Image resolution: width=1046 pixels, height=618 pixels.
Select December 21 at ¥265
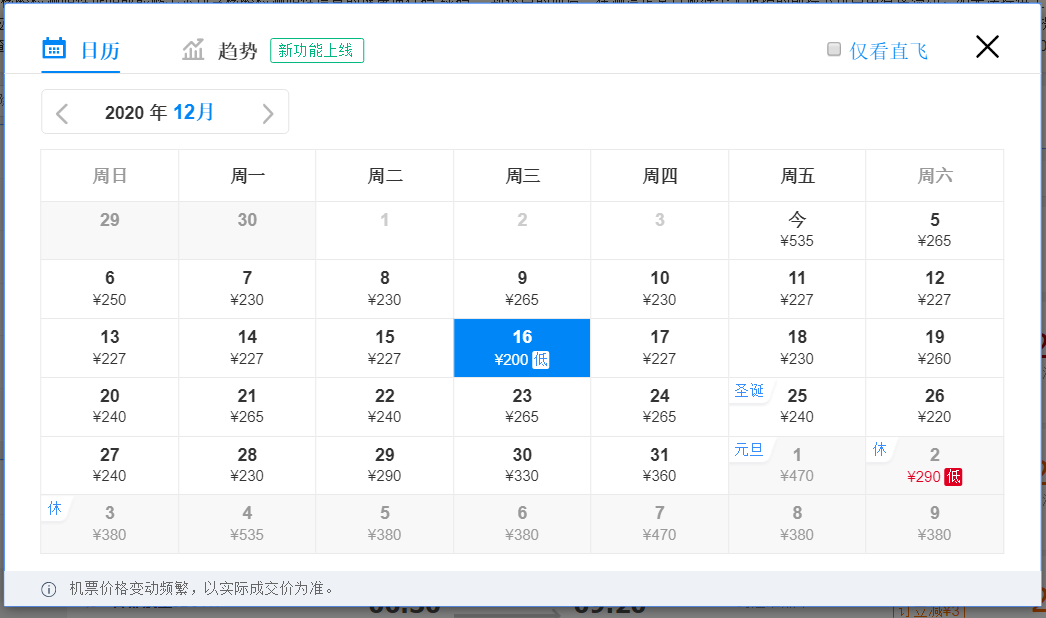[247, 406]
